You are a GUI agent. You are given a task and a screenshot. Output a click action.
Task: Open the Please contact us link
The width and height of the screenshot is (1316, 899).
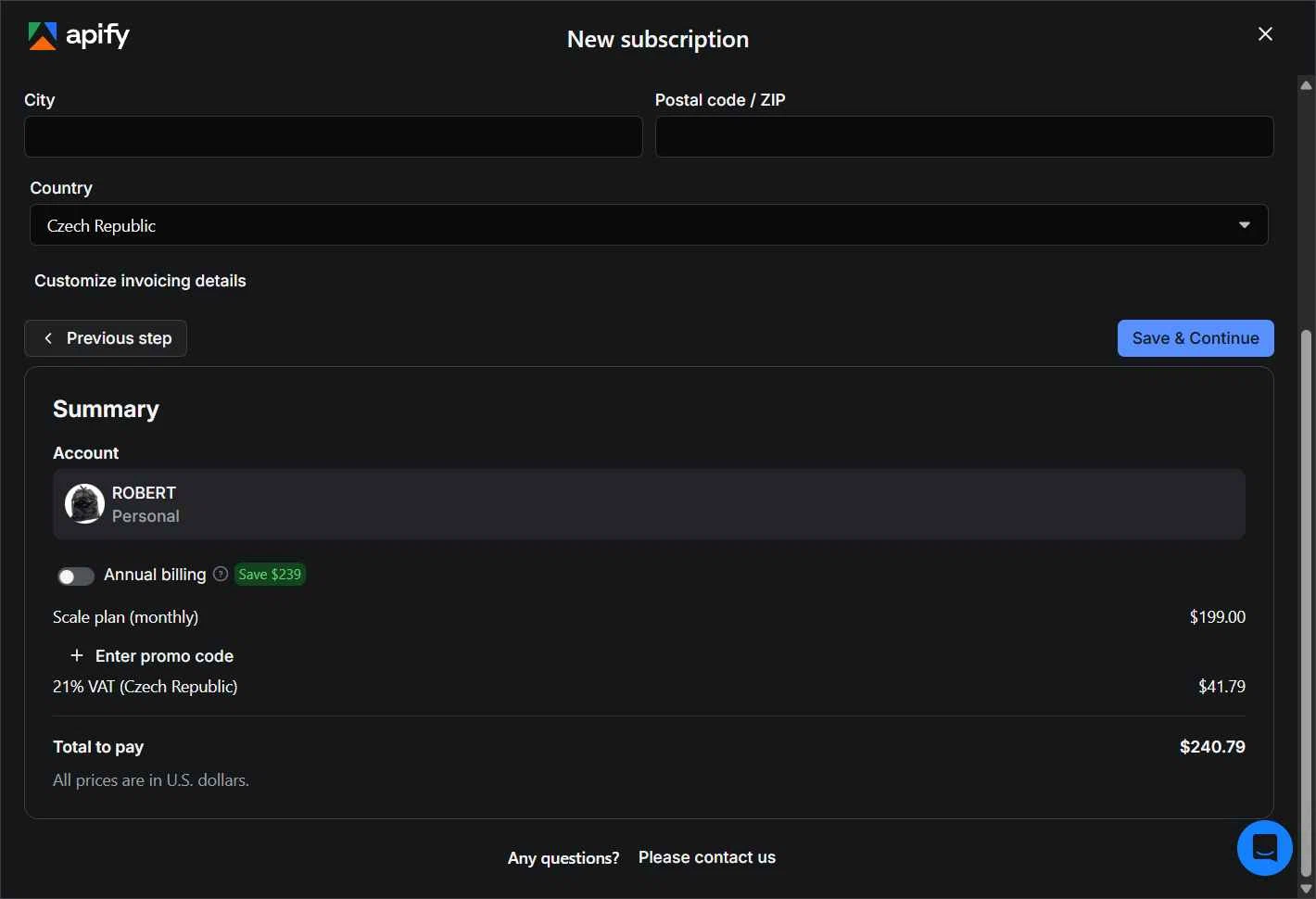[707, 857]
